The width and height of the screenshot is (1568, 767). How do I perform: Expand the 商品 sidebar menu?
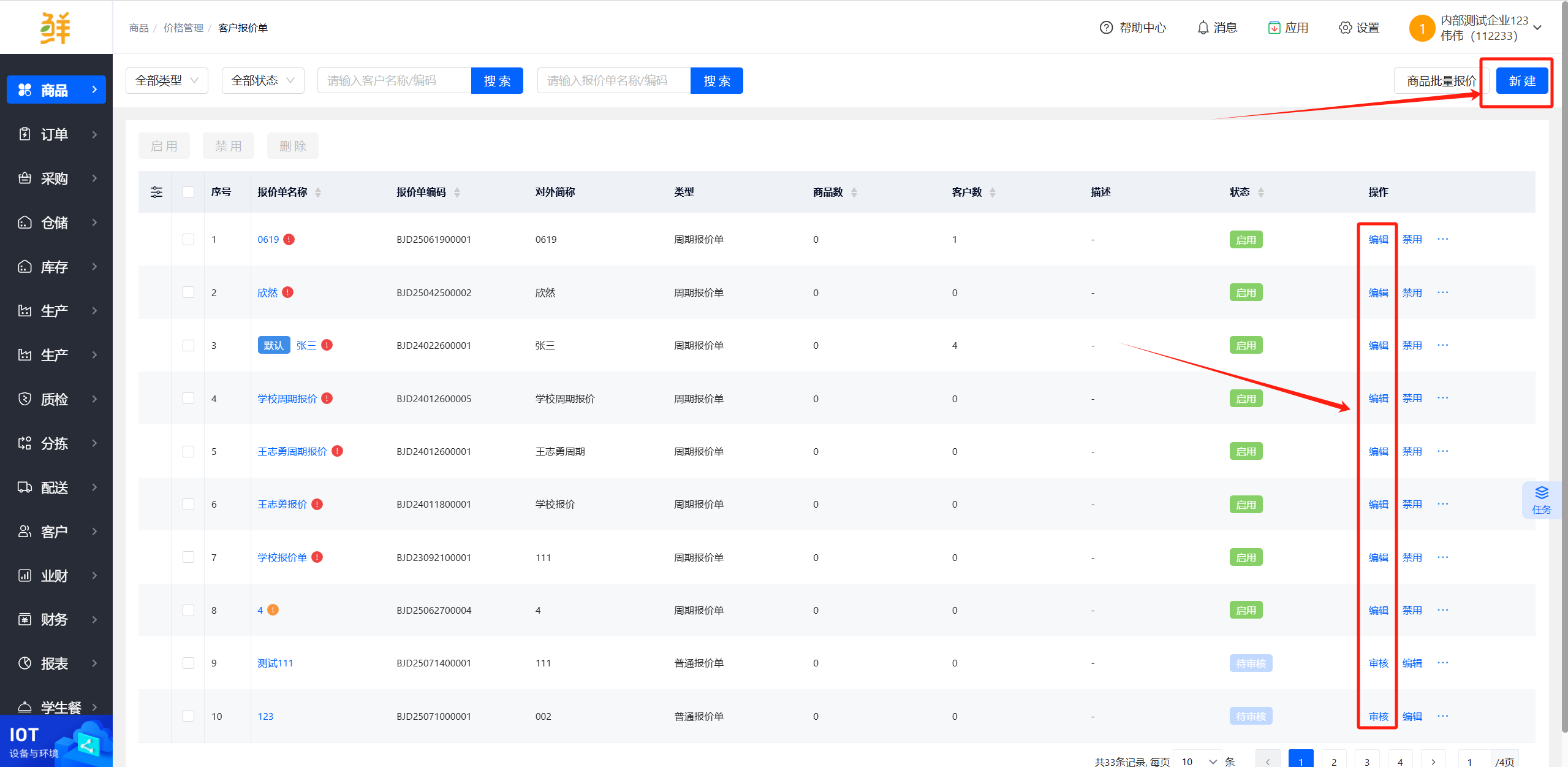[x=94, y=90]
